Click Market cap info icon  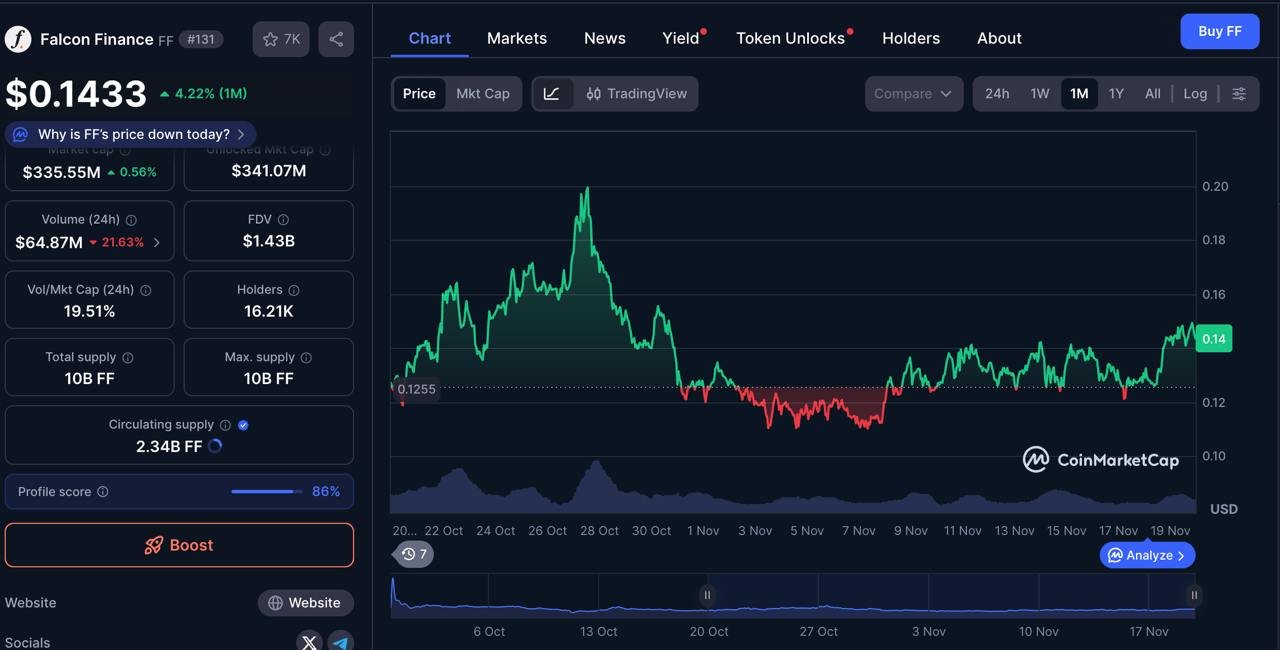point(125,151)
